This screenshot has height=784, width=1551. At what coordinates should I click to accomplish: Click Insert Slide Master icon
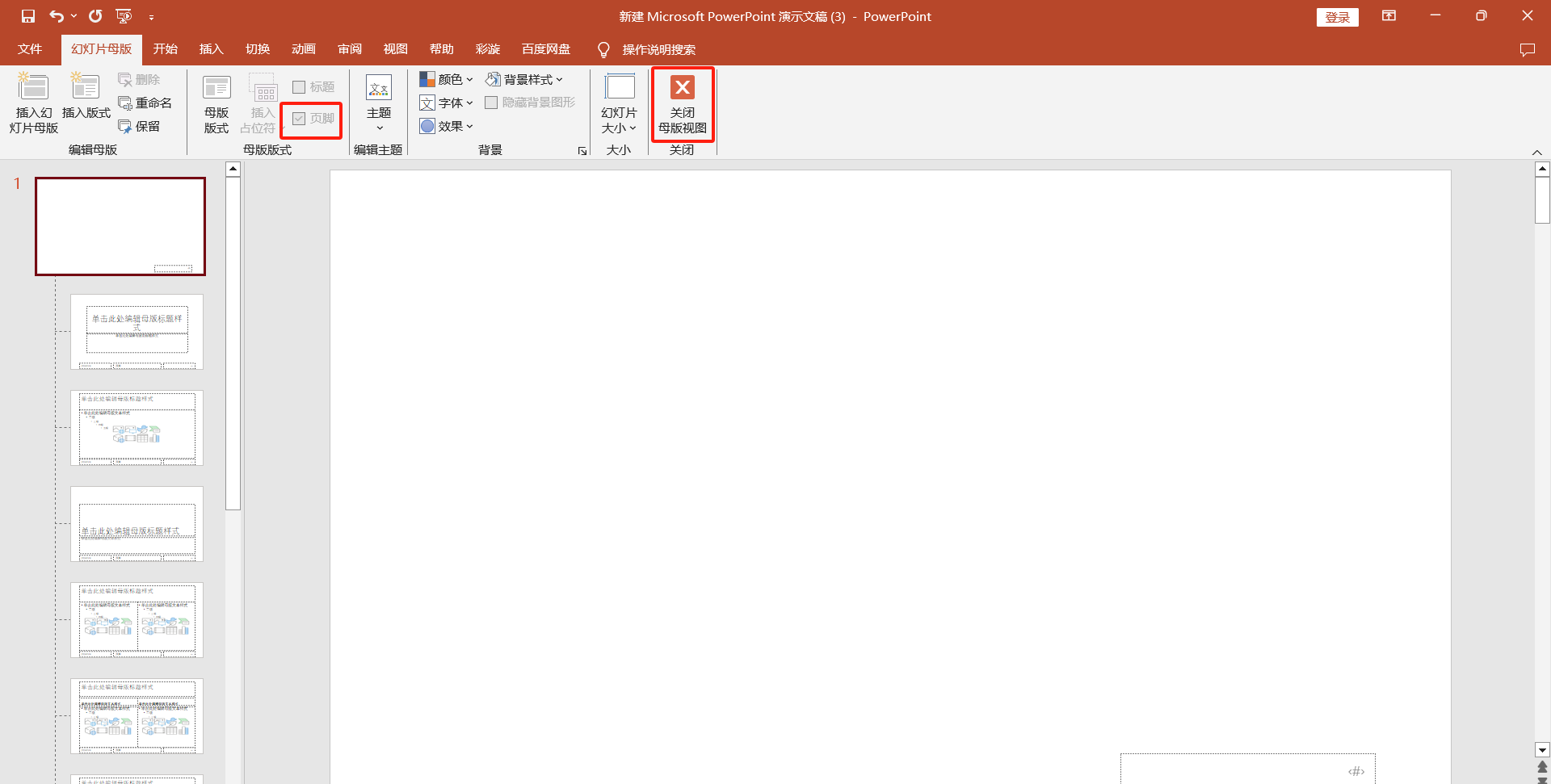coord(33,87)
